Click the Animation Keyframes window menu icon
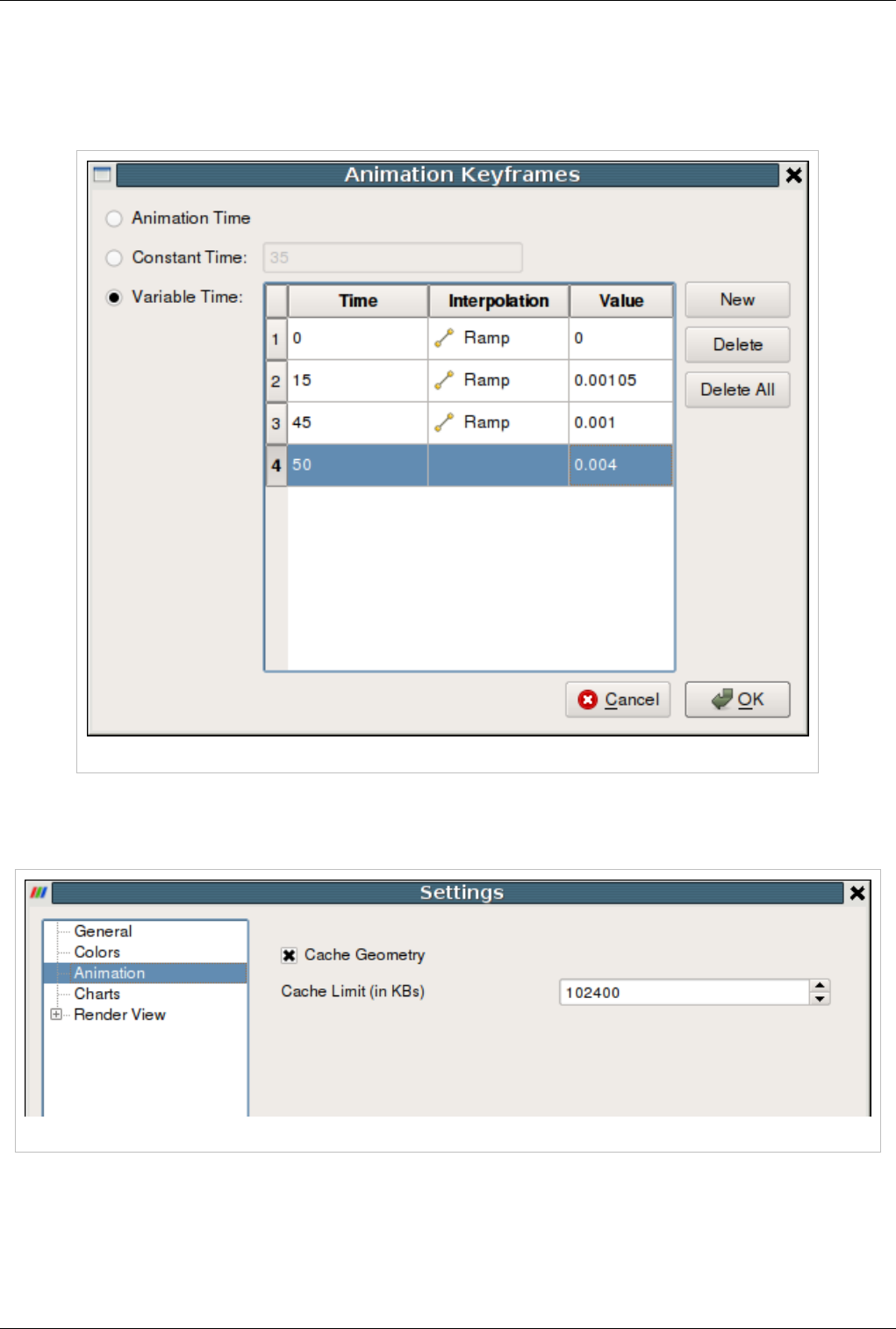Viewport: 896px width, 1329px height. click(102, 174)
